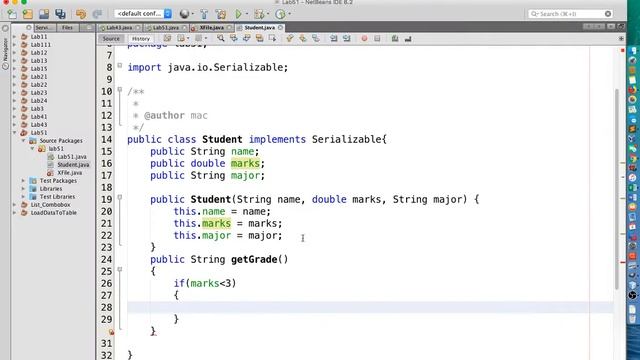Click the Search input field

point(571,14)
